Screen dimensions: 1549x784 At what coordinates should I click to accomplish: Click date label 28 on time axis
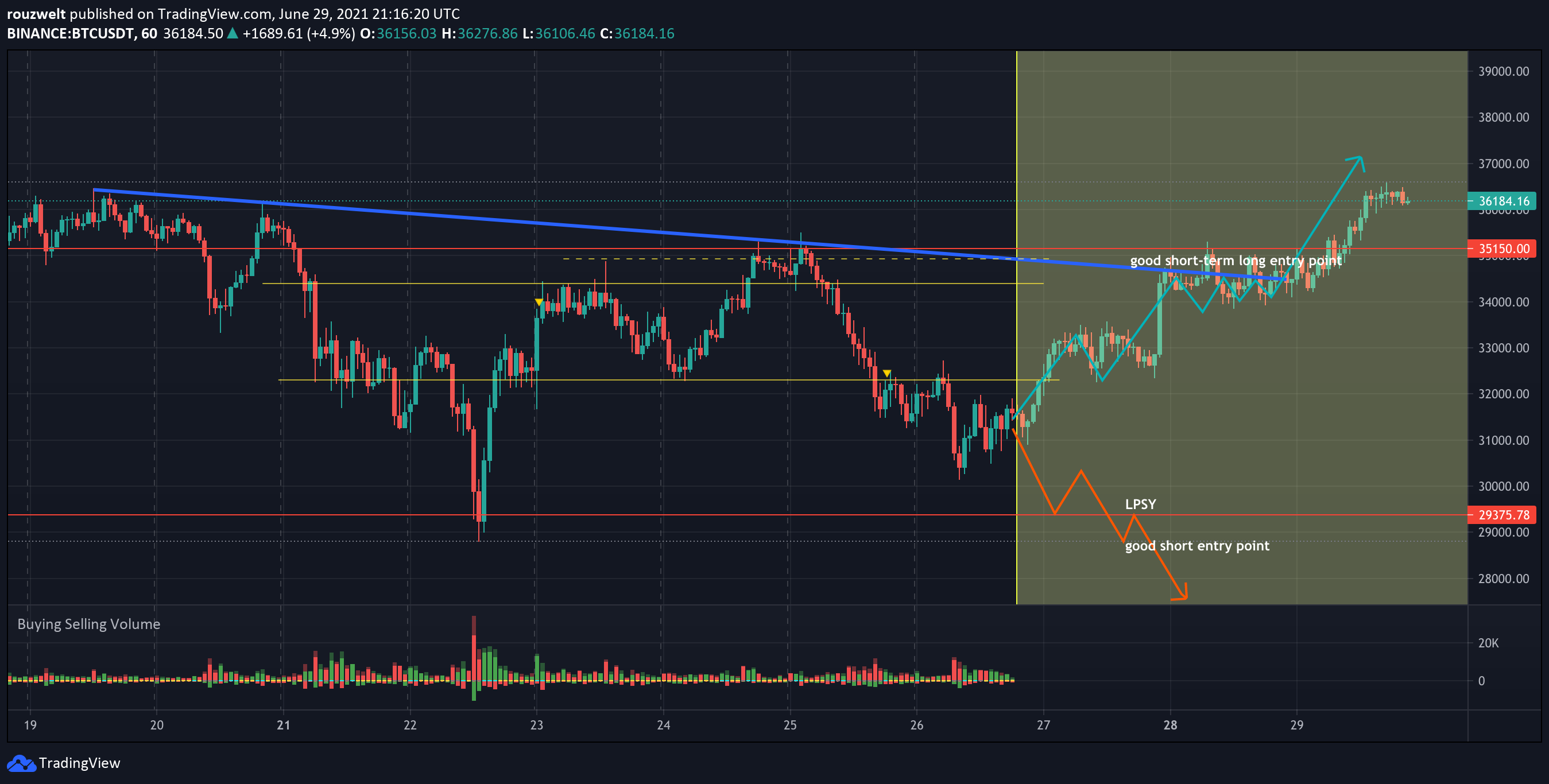(x=1170, y=725)
